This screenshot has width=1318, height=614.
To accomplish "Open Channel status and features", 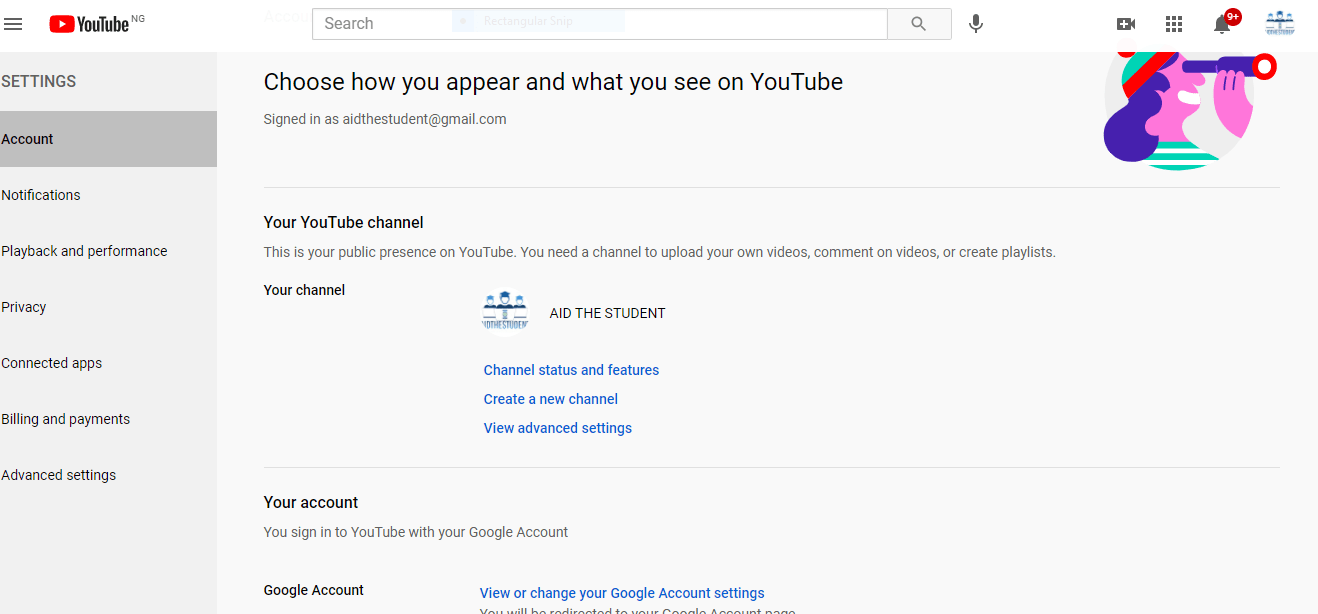I will click(571, 369).
